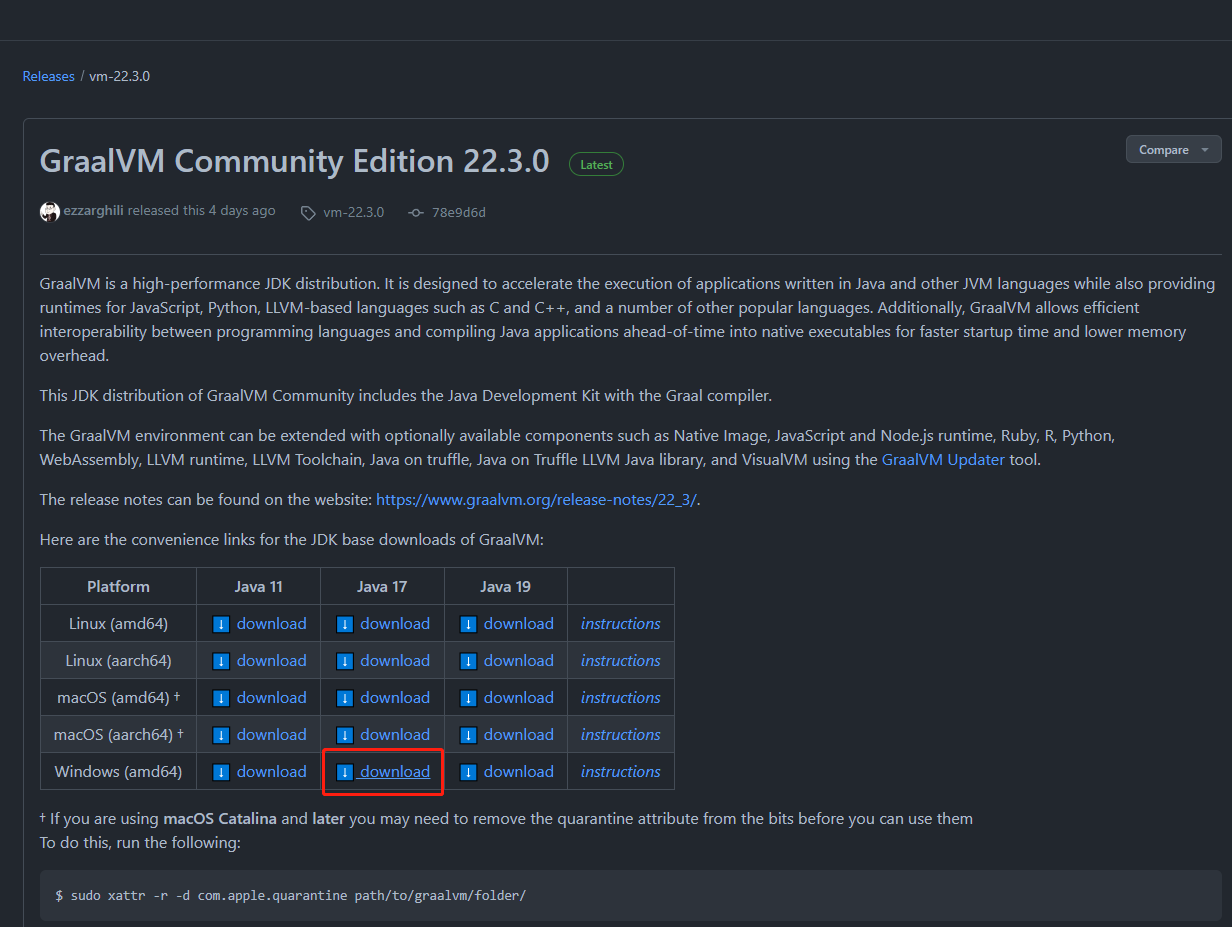Download Windows (amd64) Java 11 link

(271, 772)
